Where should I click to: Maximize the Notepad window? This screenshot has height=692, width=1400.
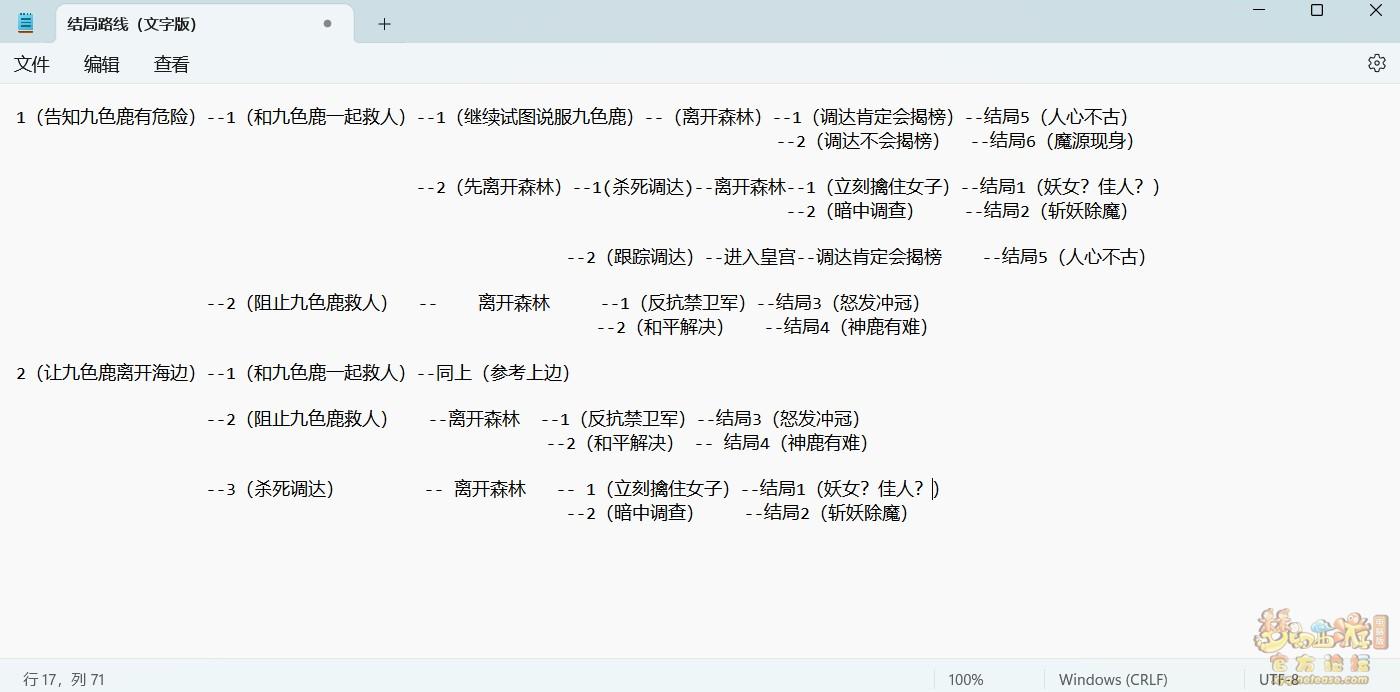(1317, 10)
